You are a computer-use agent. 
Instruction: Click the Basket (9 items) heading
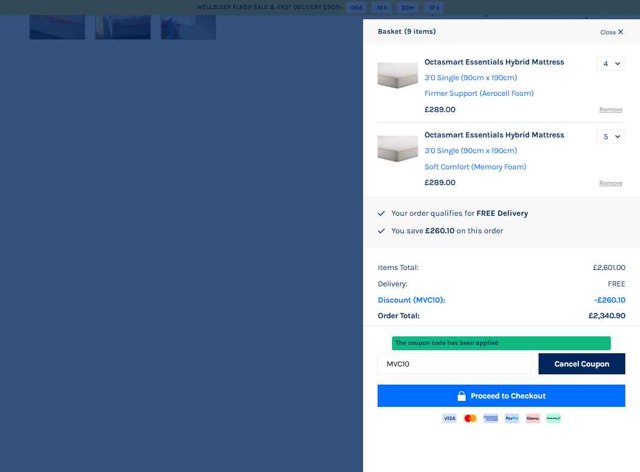click(407, 31)
